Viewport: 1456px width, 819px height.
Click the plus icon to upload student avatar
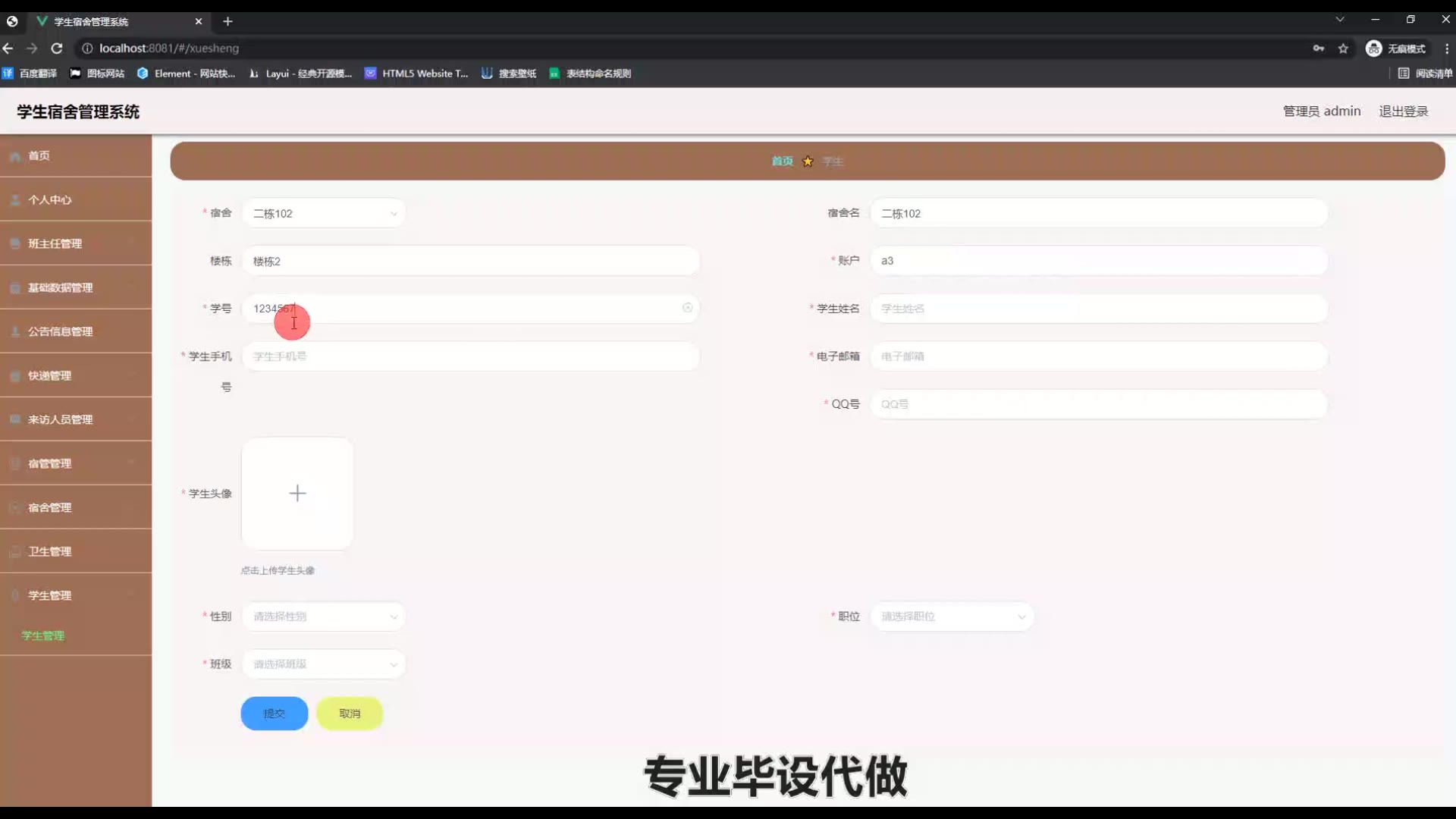click(x=297, y=494)
